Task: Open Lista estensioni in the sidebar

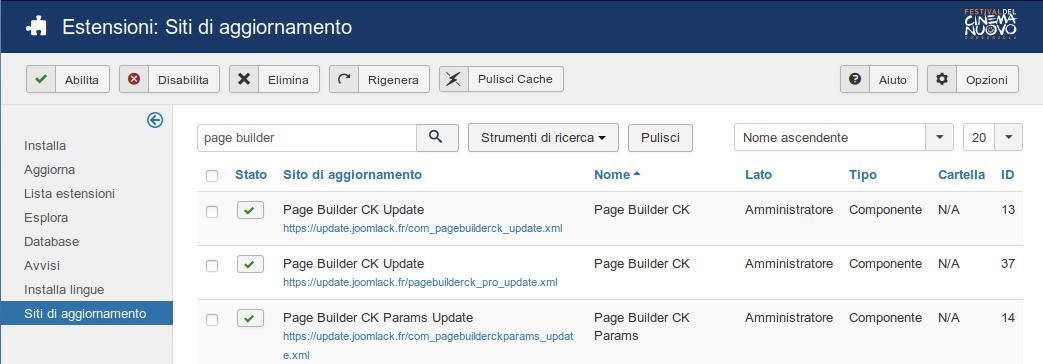Action: [x=69, y=194]
